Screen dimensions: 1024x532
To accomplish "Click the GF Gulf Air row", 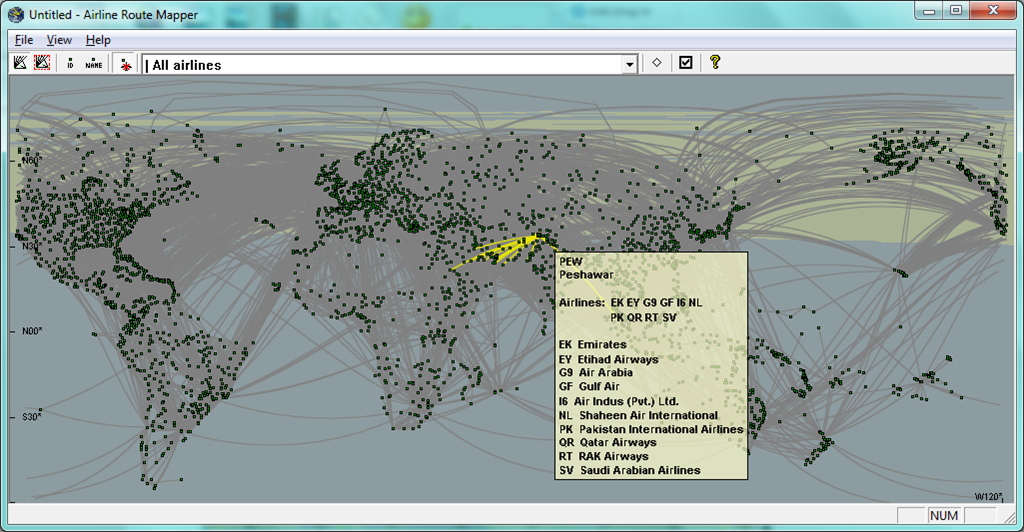I will click(589, 386).
